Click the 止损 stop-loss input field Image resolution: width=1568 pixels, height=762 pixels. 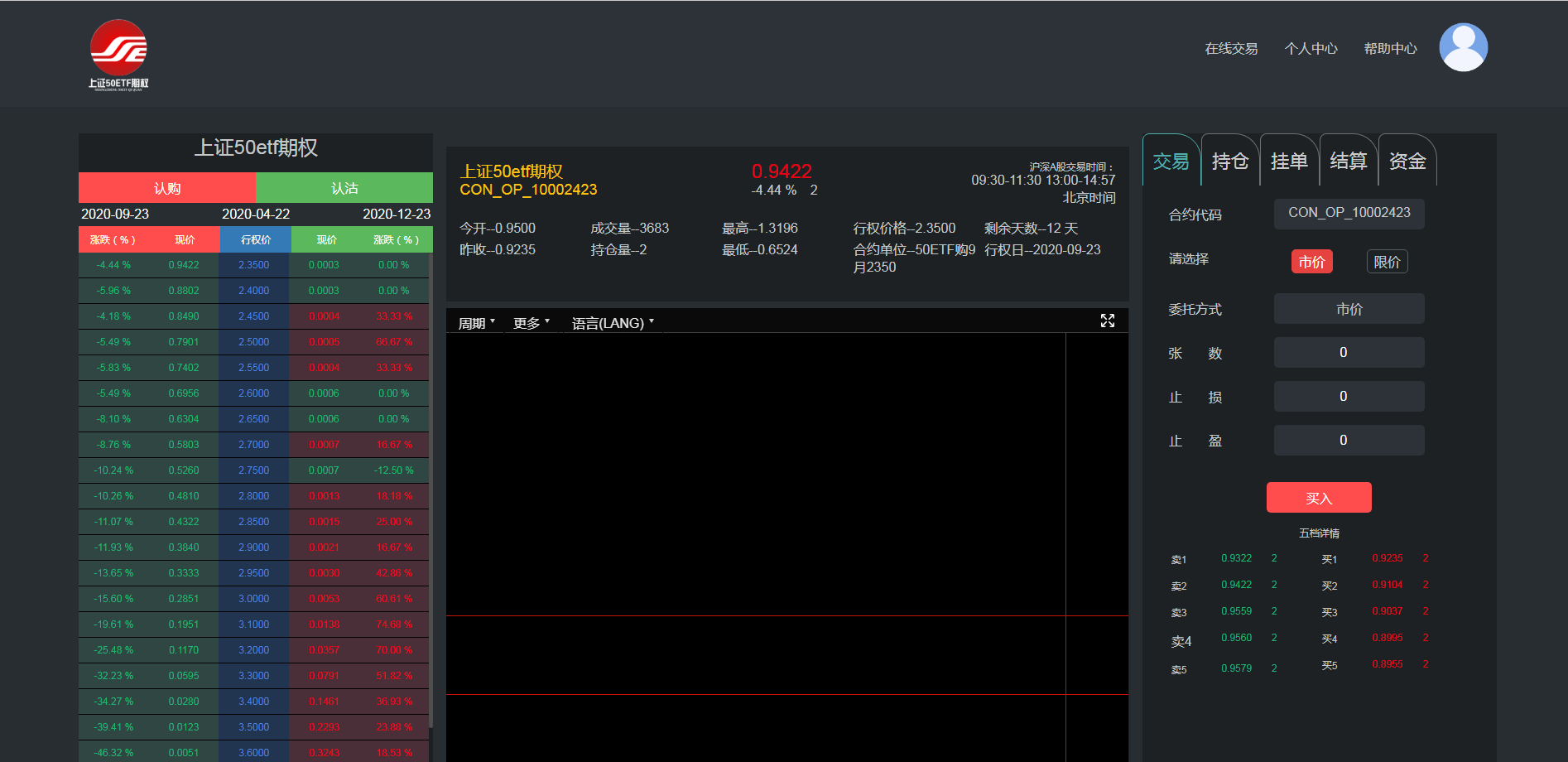tap(1349, 397)
